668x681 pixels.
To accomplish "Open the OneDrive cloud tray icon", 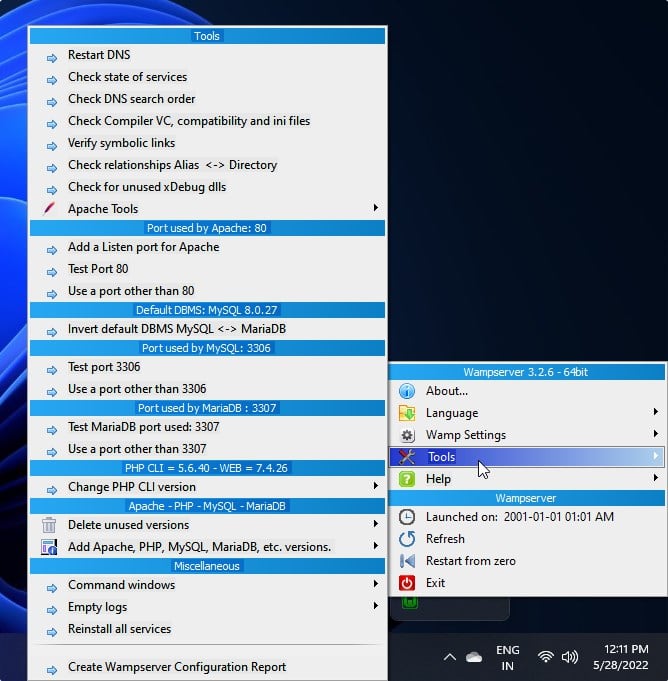I will pos(474,658).
